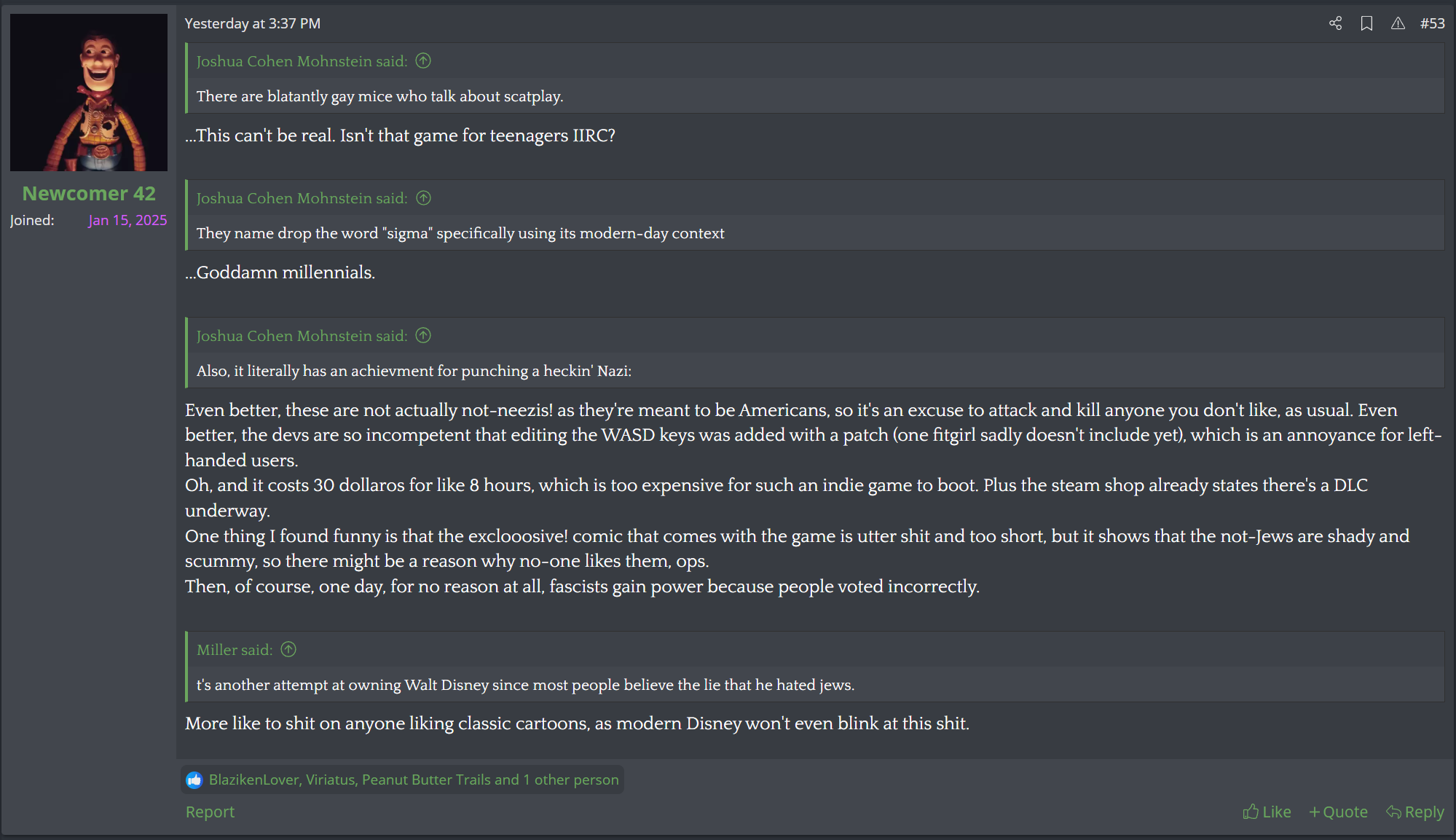
Task: Follow arrow icon beside third Joshua quote
Action: tap(423, 336)
